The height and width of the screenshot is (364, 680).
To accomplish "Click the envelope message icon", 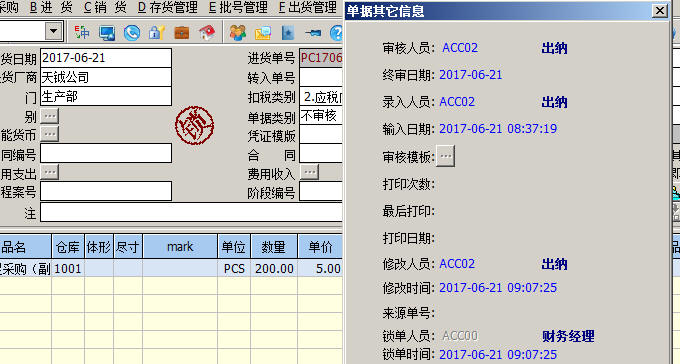I will click(262, 33).
